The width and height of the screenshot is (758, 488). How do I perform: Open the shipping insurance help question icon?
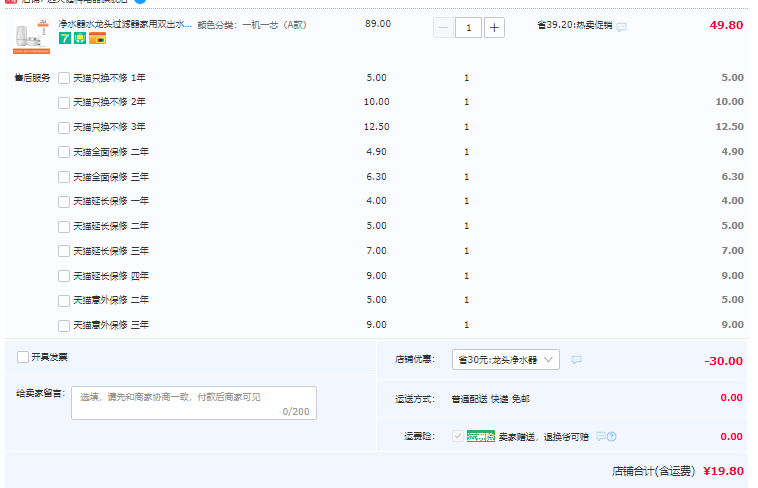(612, 436)
